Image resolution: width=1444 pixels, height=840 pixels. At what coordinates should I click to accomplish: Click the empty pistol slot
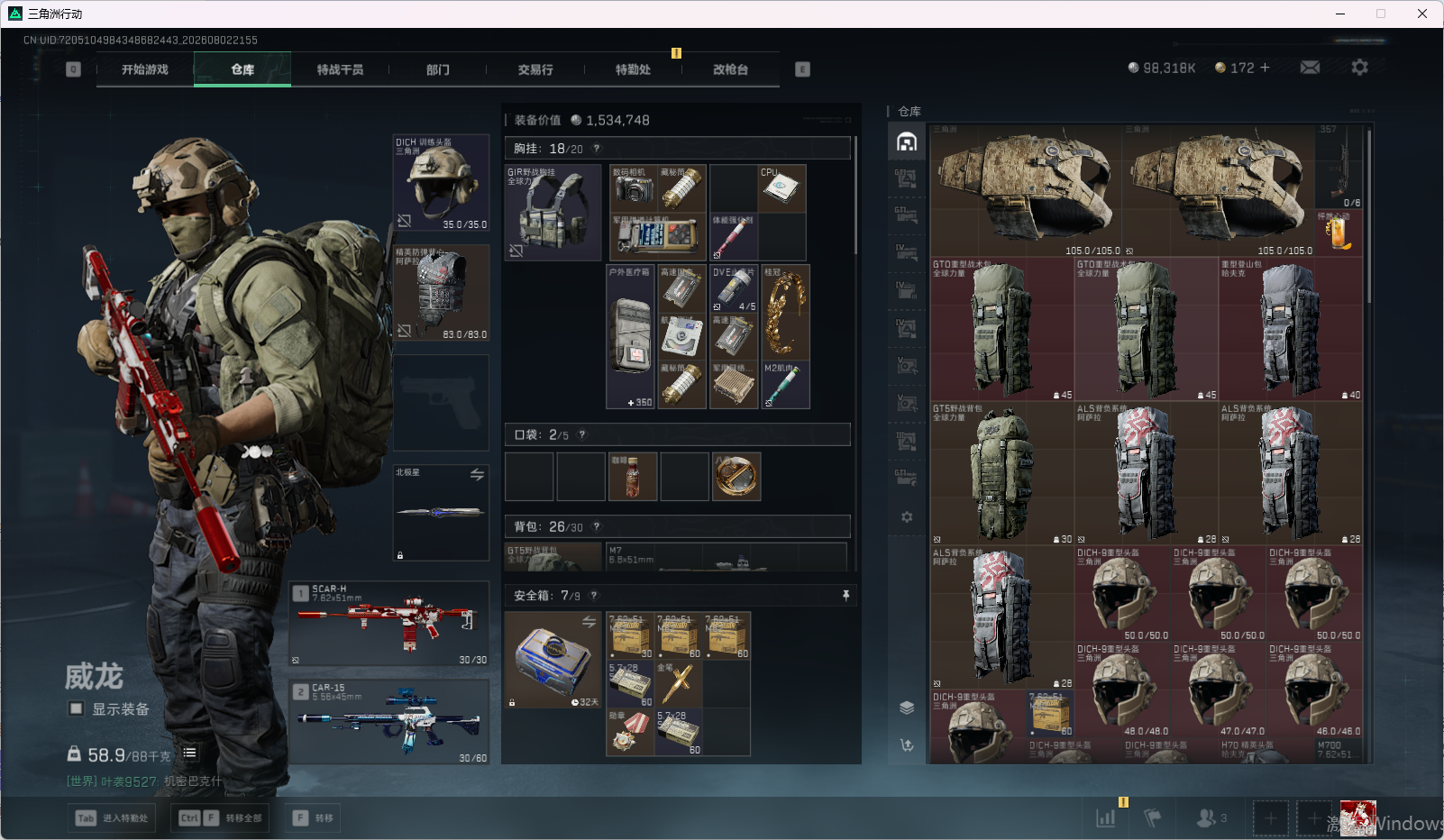(x=442, y=403)
